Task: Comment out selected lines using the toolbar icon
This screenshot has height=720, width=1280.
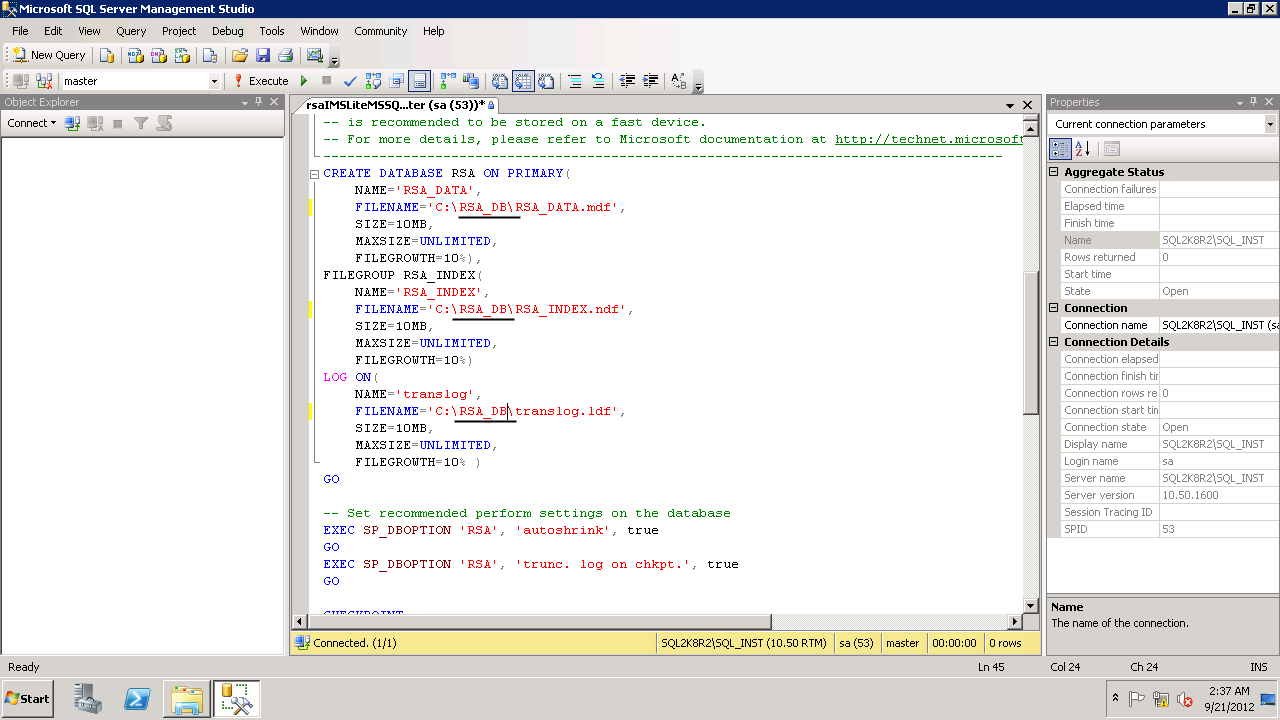Action: pyautogui.click(x=574, y=81)
